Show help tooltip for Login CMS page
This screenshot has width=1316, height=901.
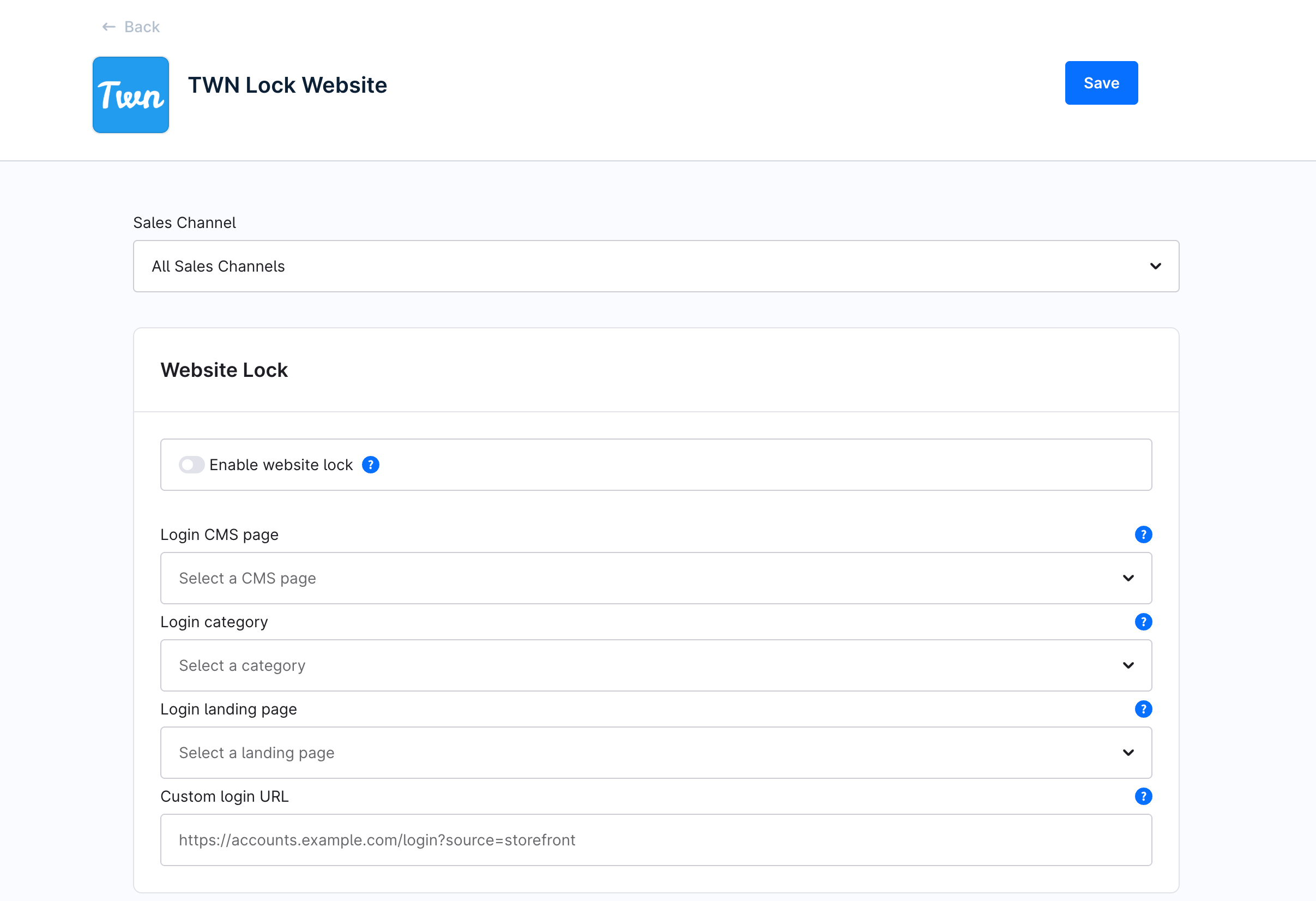point(1143,534)
